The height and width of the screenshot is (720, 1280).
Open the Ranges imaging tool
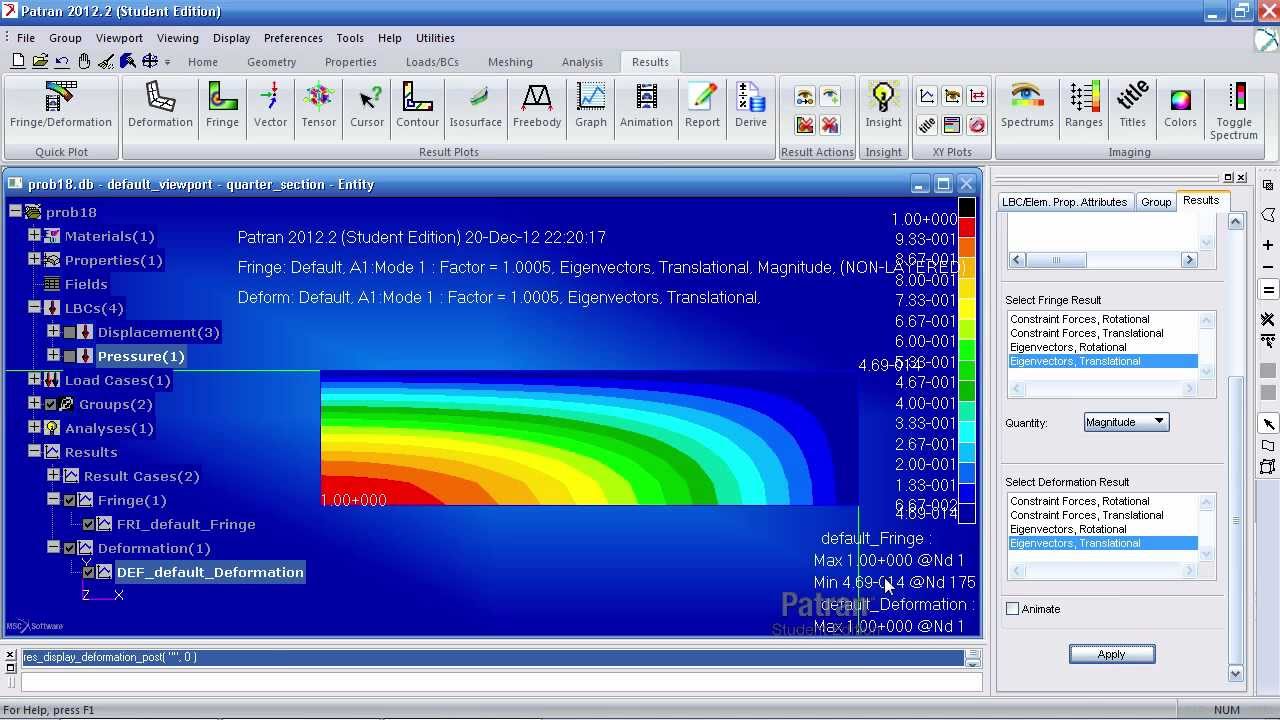[x=1083, y=106]
